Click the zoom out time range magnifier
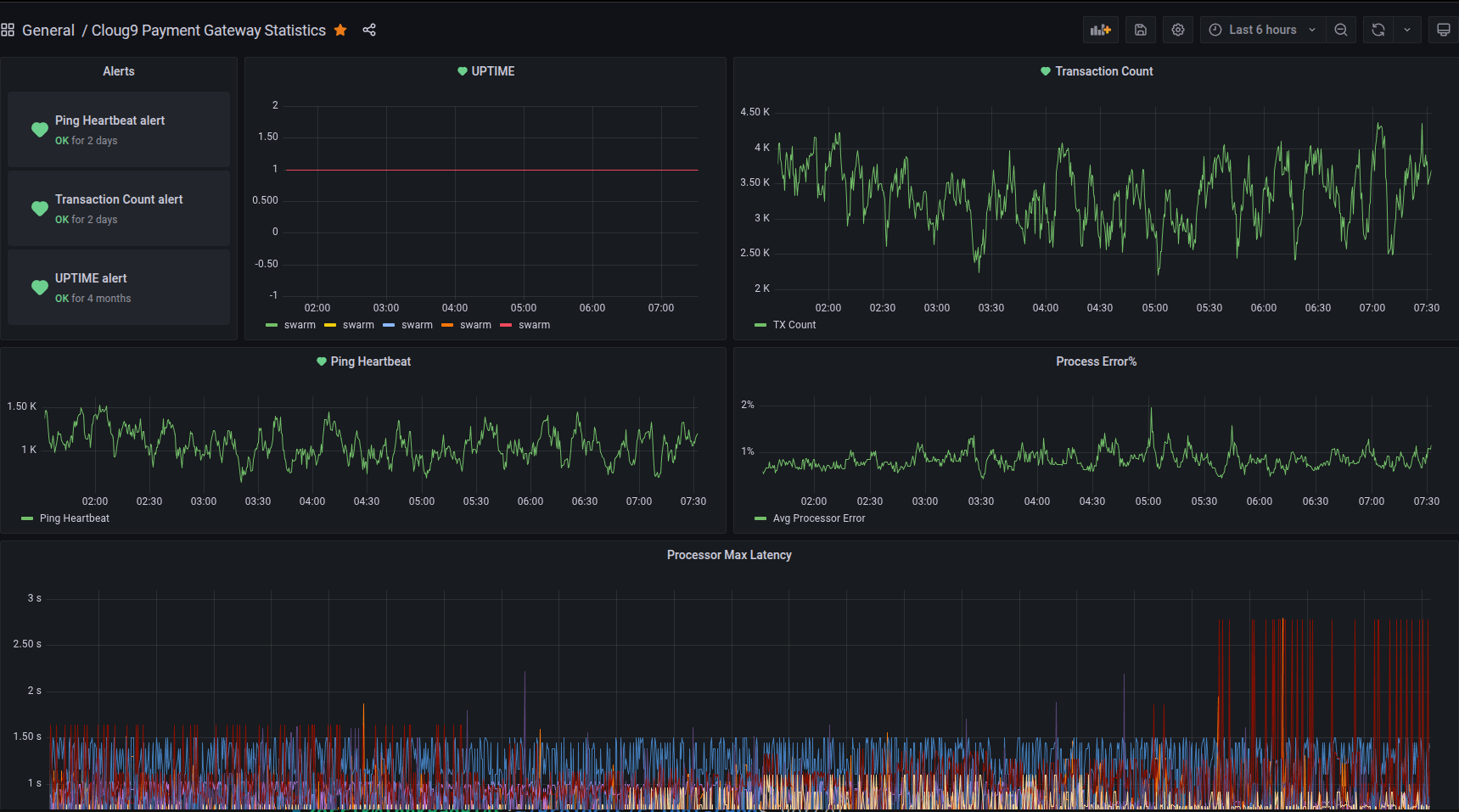This screenshot has height=812, width=1459. click(1341, 29)
